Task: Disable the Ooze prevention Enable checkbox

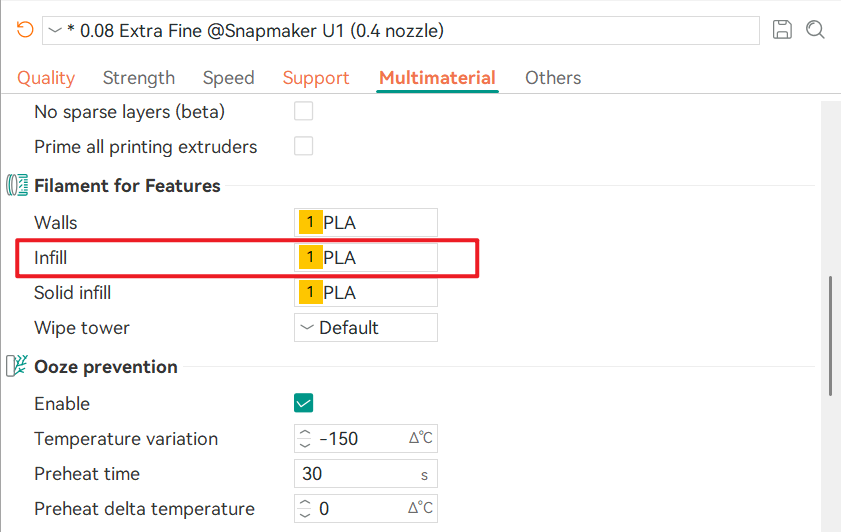Action: [x=304, y=403]
